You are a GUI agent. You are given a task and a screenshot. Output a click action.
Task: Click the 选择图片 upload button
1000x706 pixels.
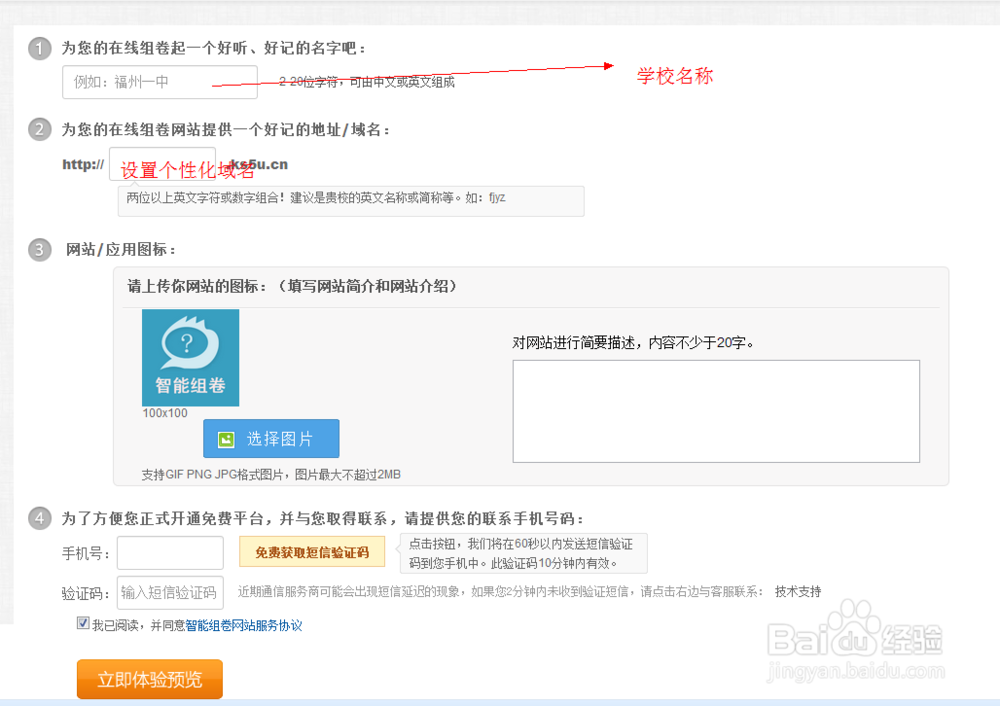tap(270, 438)
